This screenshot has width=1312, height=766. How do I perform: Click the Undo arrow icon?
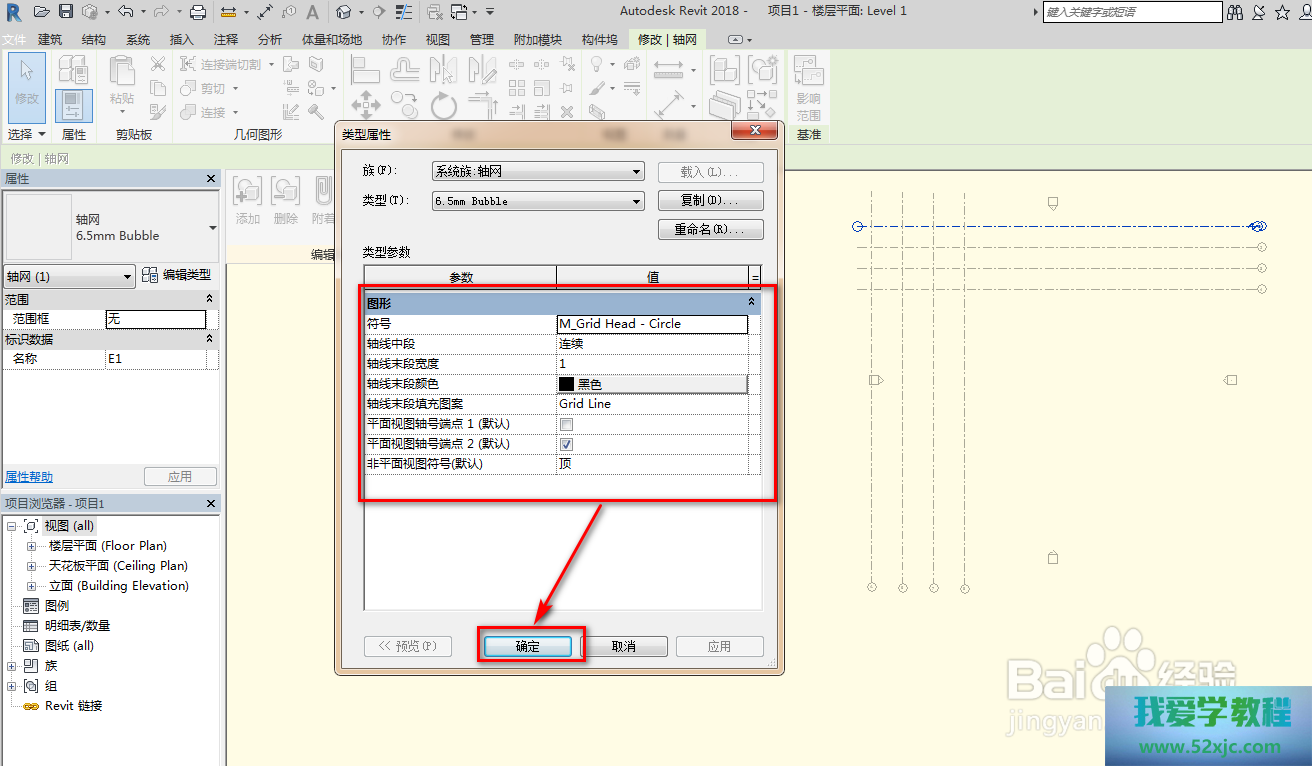(x=125, y=12)
